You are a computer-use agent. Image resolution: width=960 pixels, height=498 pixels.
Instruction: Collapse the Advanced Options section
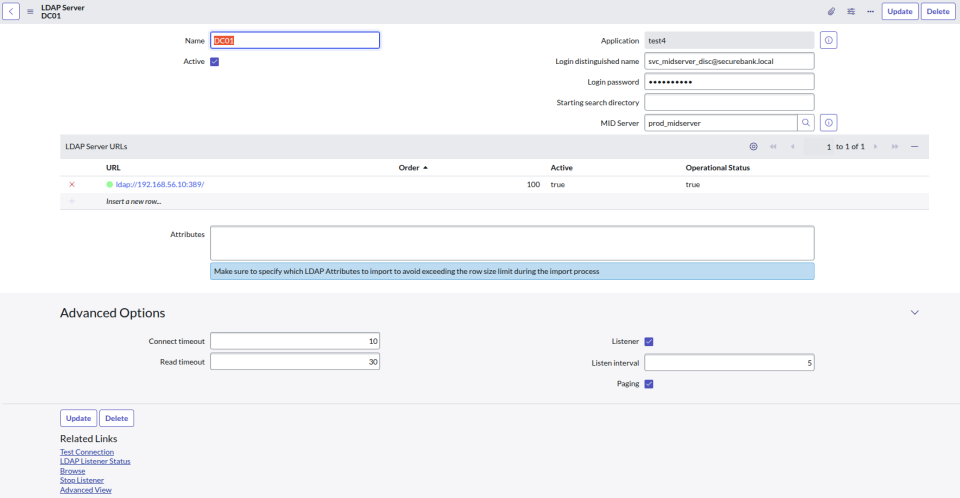click(915, 312)
